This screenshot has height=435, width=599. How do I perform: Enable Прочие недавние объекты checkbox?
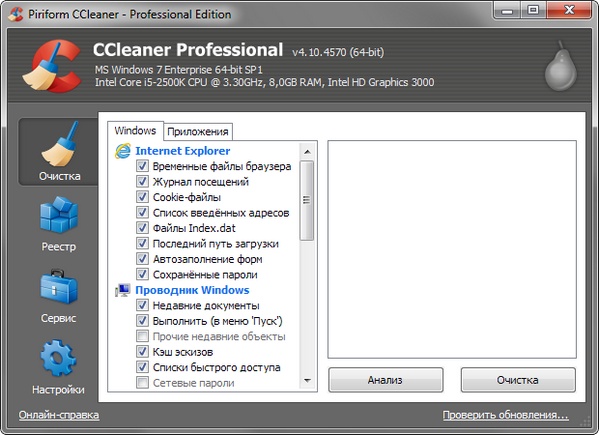142,336
